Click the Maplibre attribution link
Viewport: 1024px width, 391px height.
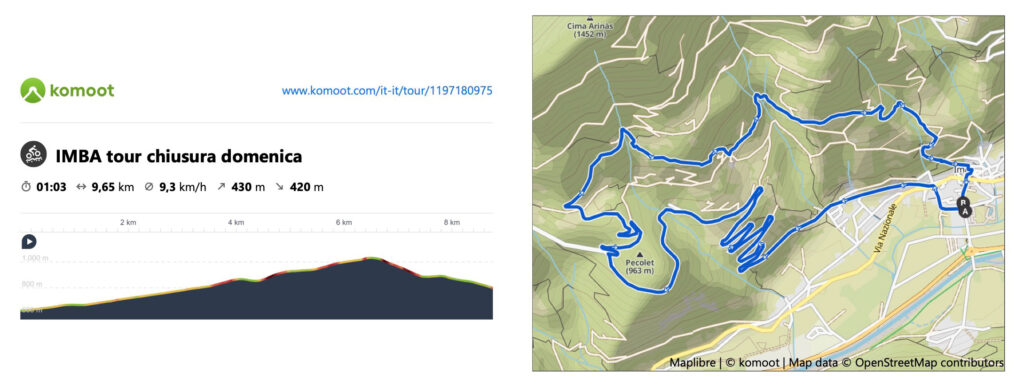pyautogui.click(x=691, y=362)
